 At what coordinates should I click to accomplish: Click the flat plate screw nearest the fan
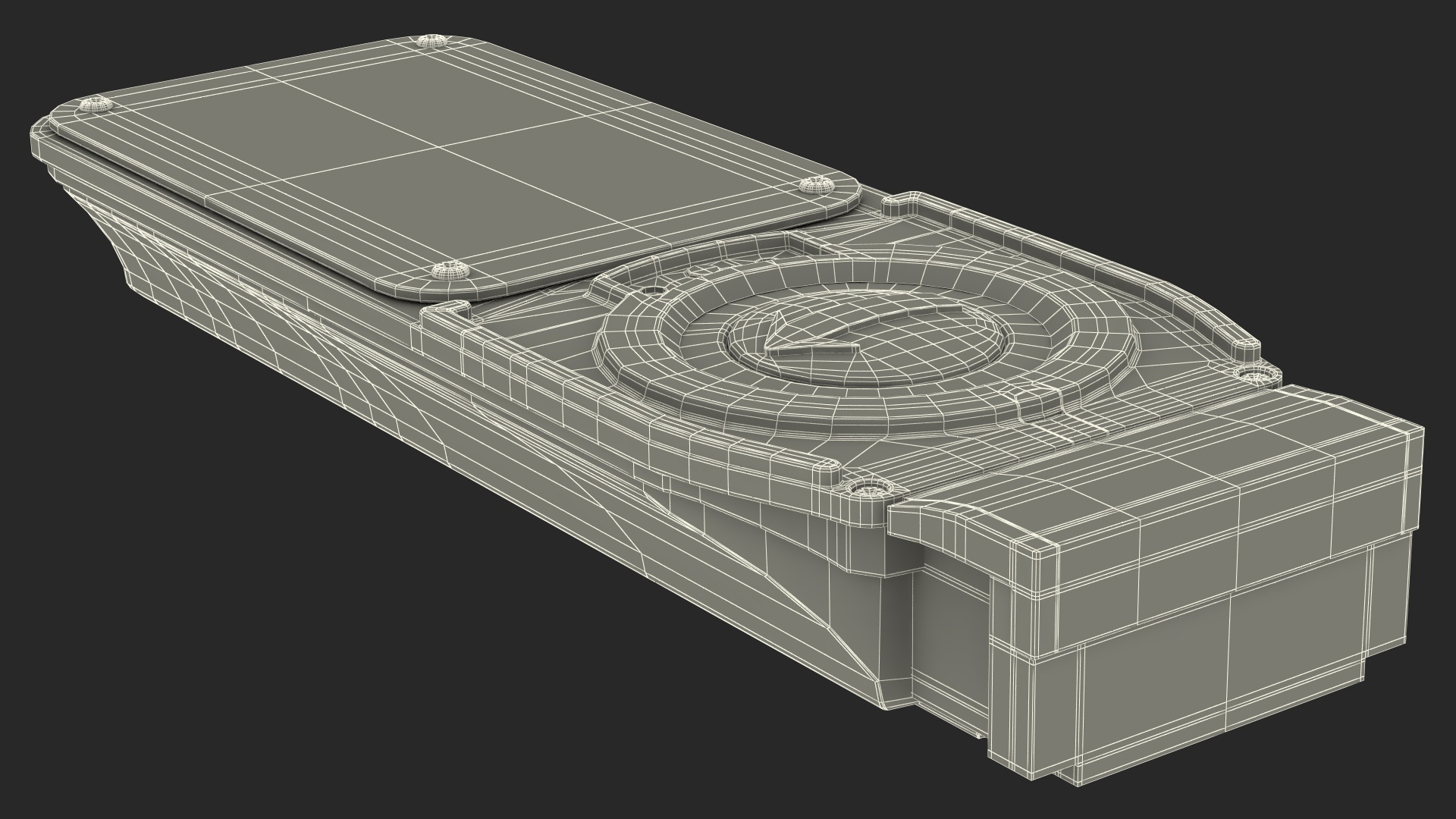(815, 184)
